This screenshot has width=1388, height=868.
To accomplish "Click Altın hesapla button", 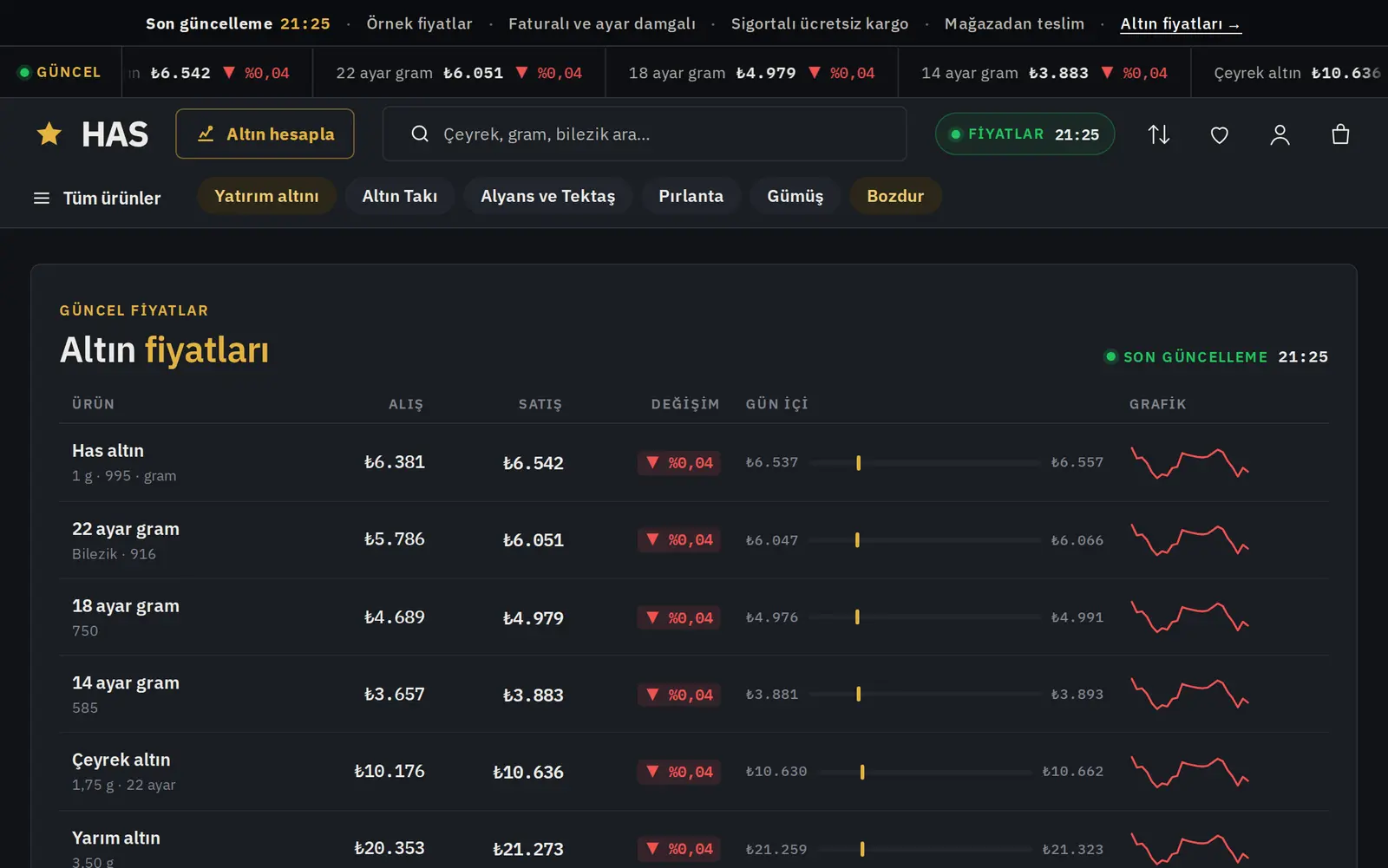I will pos(265,134).
